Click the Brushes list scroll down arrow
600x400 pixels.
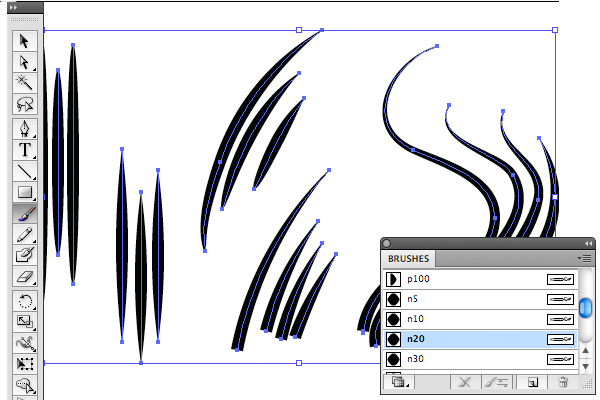[585, 367]
